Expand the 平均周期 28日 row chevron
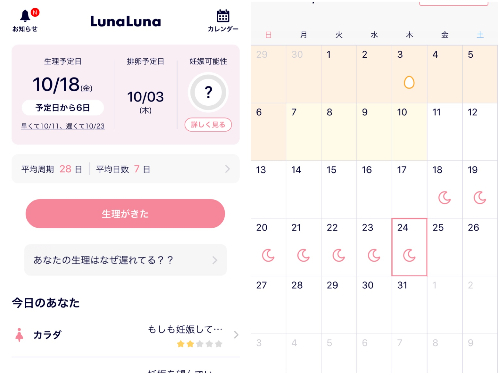Screen dimensions: 500x375 pyautogui.click(x=227, y=169)
